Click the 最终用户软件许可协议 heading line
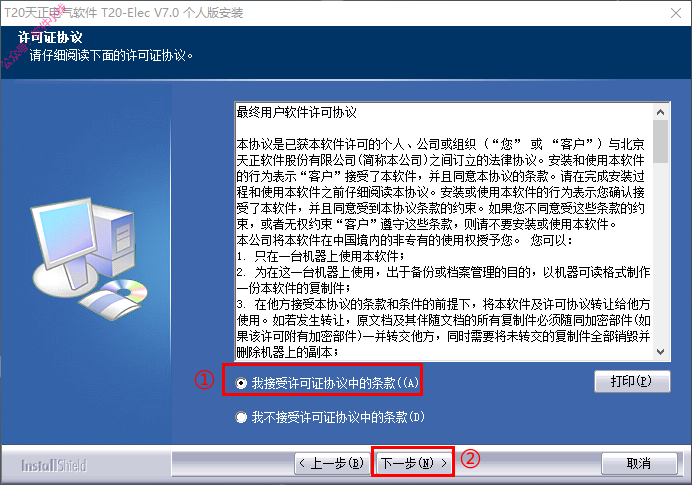This screenshot has height=485, width=692. click(x=297, y=113)
